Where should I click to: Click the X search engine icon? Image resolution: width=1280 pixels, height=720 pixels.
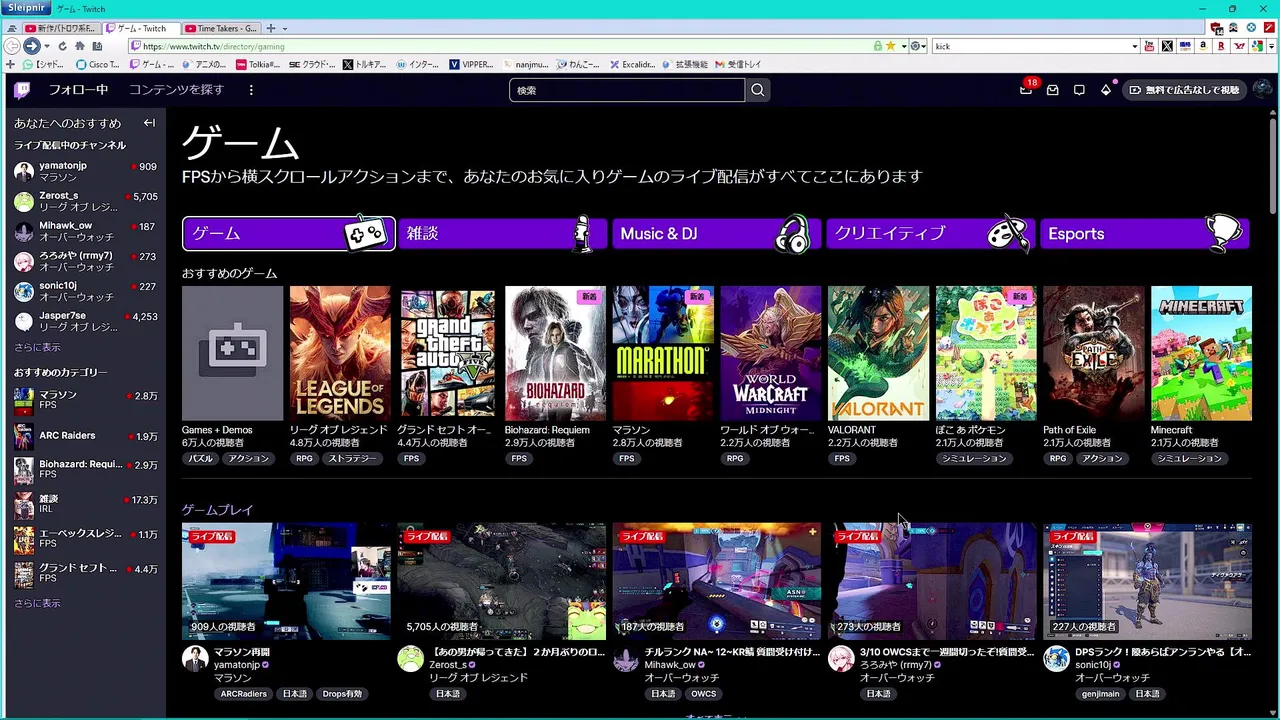[1167, 46]
